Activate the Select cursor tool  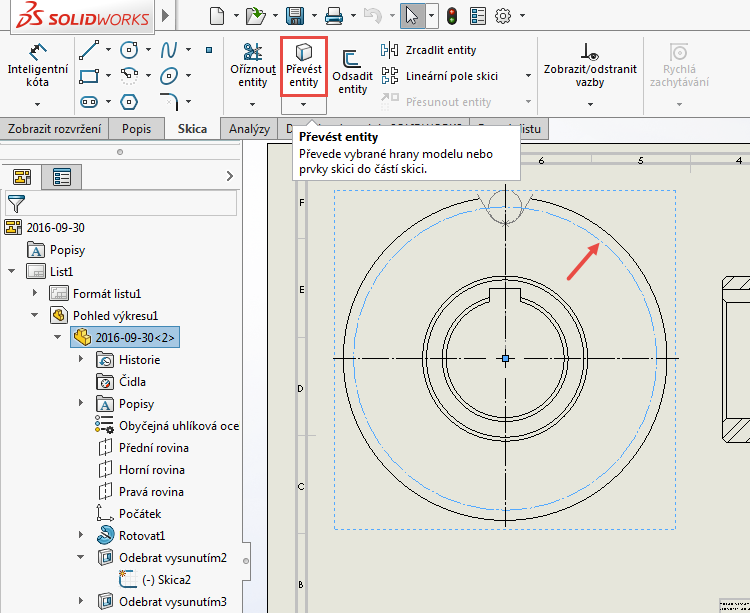pos(412,16)
